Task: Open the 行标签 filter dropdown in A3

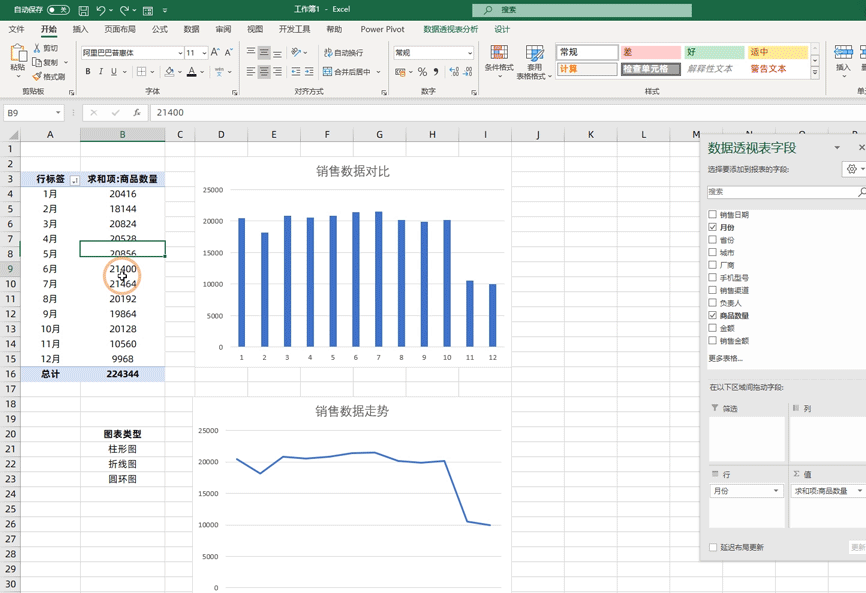Action: tap(74, 180)
